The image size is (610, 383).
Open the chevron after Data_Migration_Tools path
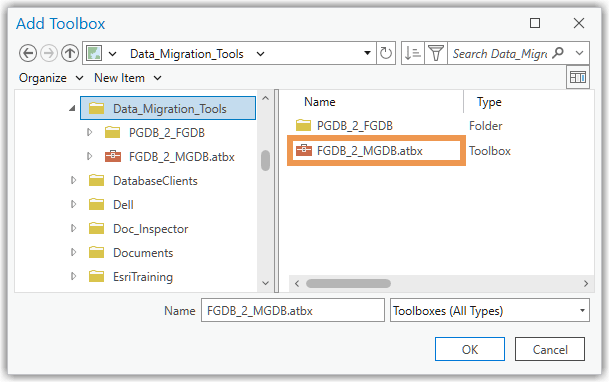(260, 54)
